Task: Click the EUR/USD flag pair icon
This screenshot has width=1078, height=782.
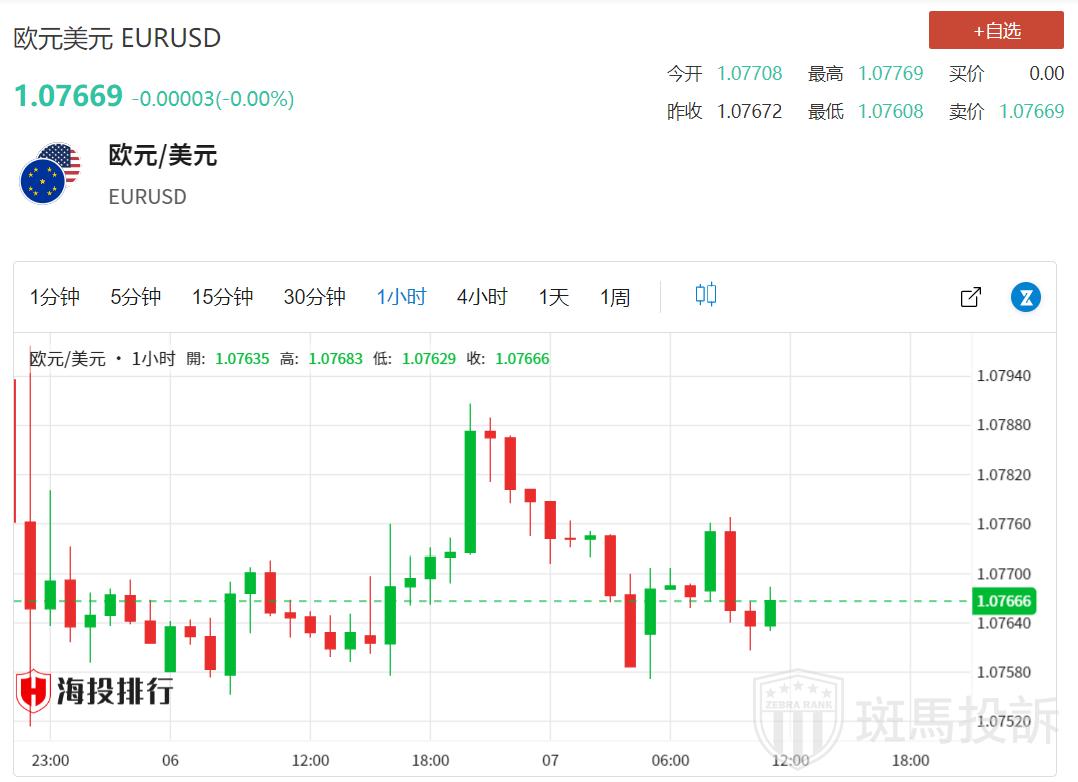Action: click(50, 174)
